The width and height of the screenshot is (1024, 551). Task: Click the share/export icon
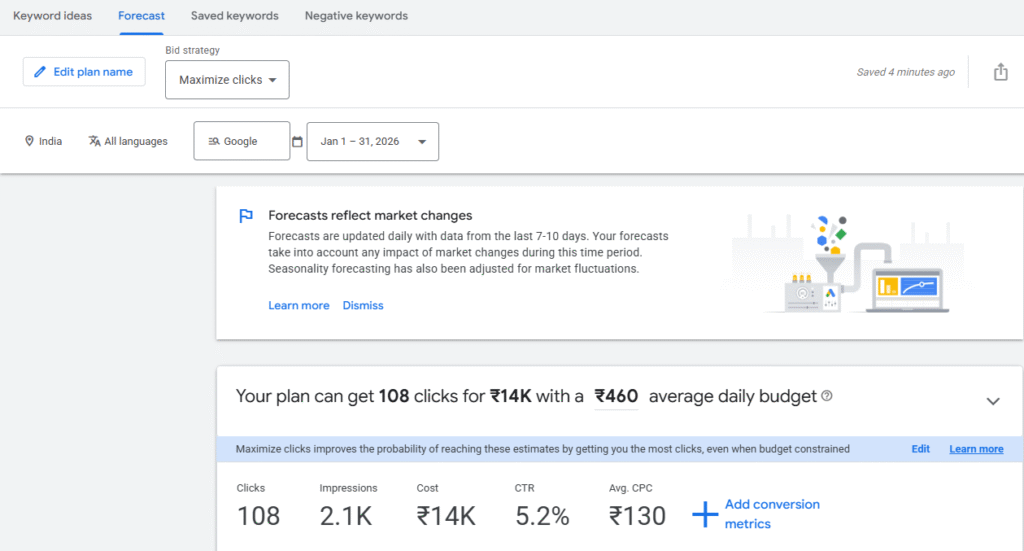[x=1000, y=72]
